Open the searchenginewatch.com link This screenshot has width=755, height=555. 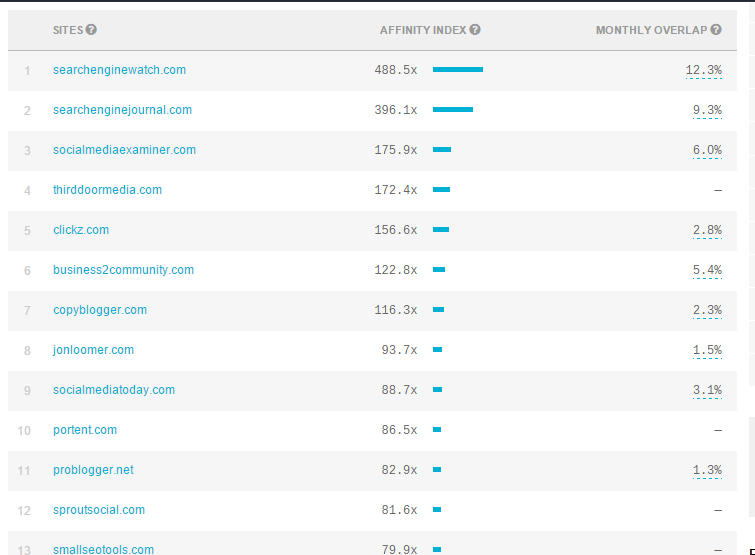[x=119, y=70]
